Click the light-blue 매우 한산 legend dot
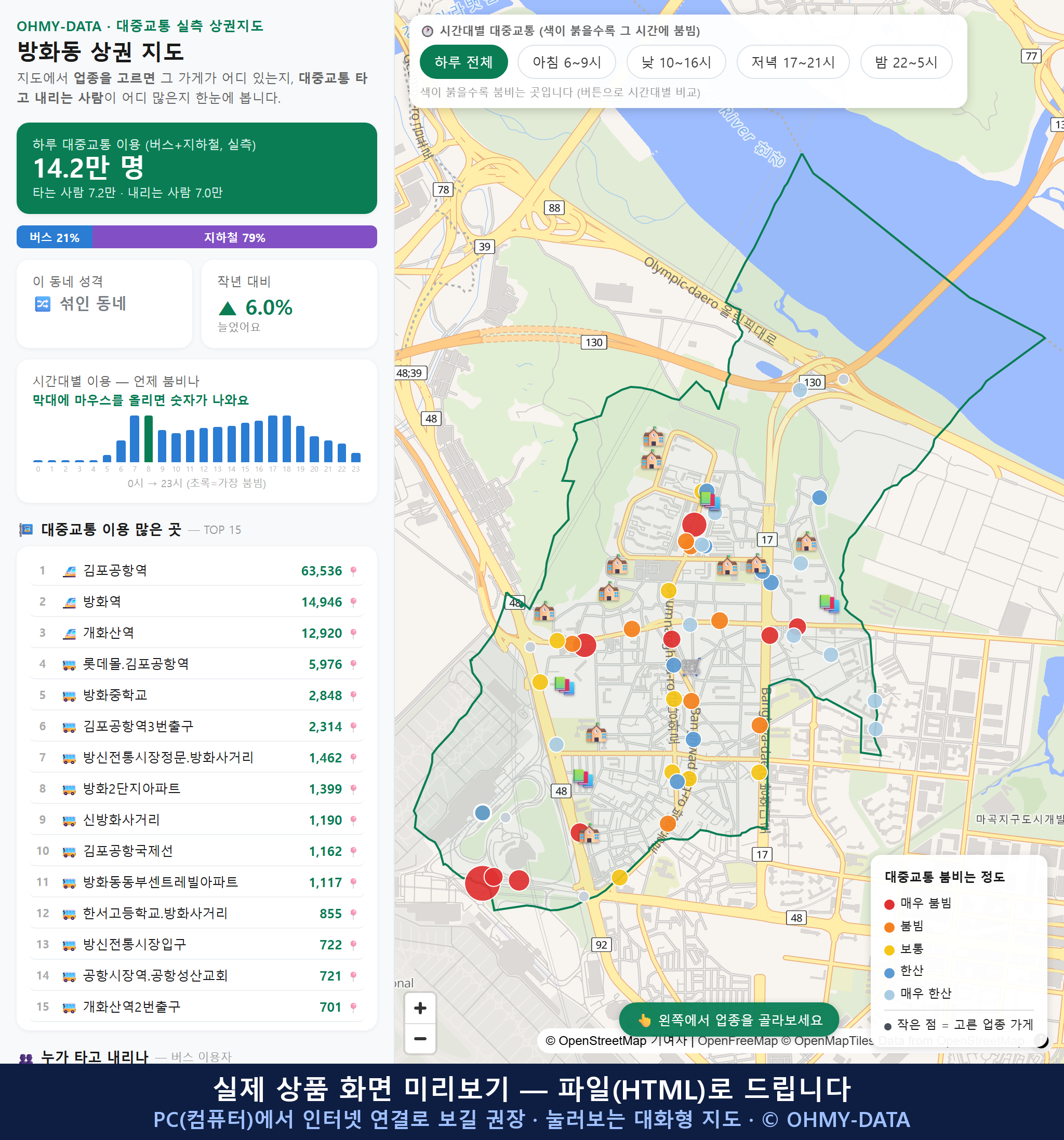 point(889,995)
